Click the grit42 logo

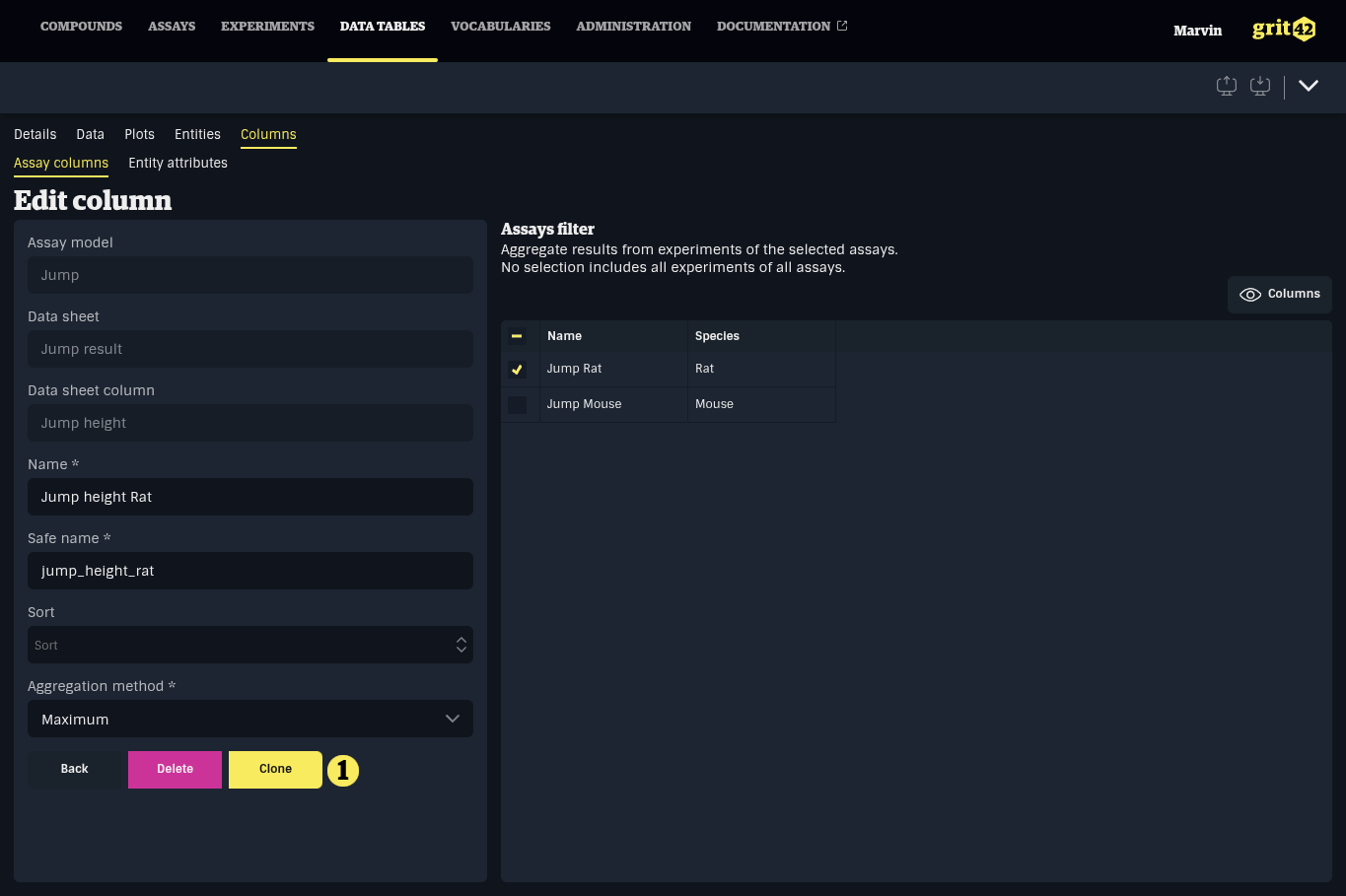point(1283,30)
